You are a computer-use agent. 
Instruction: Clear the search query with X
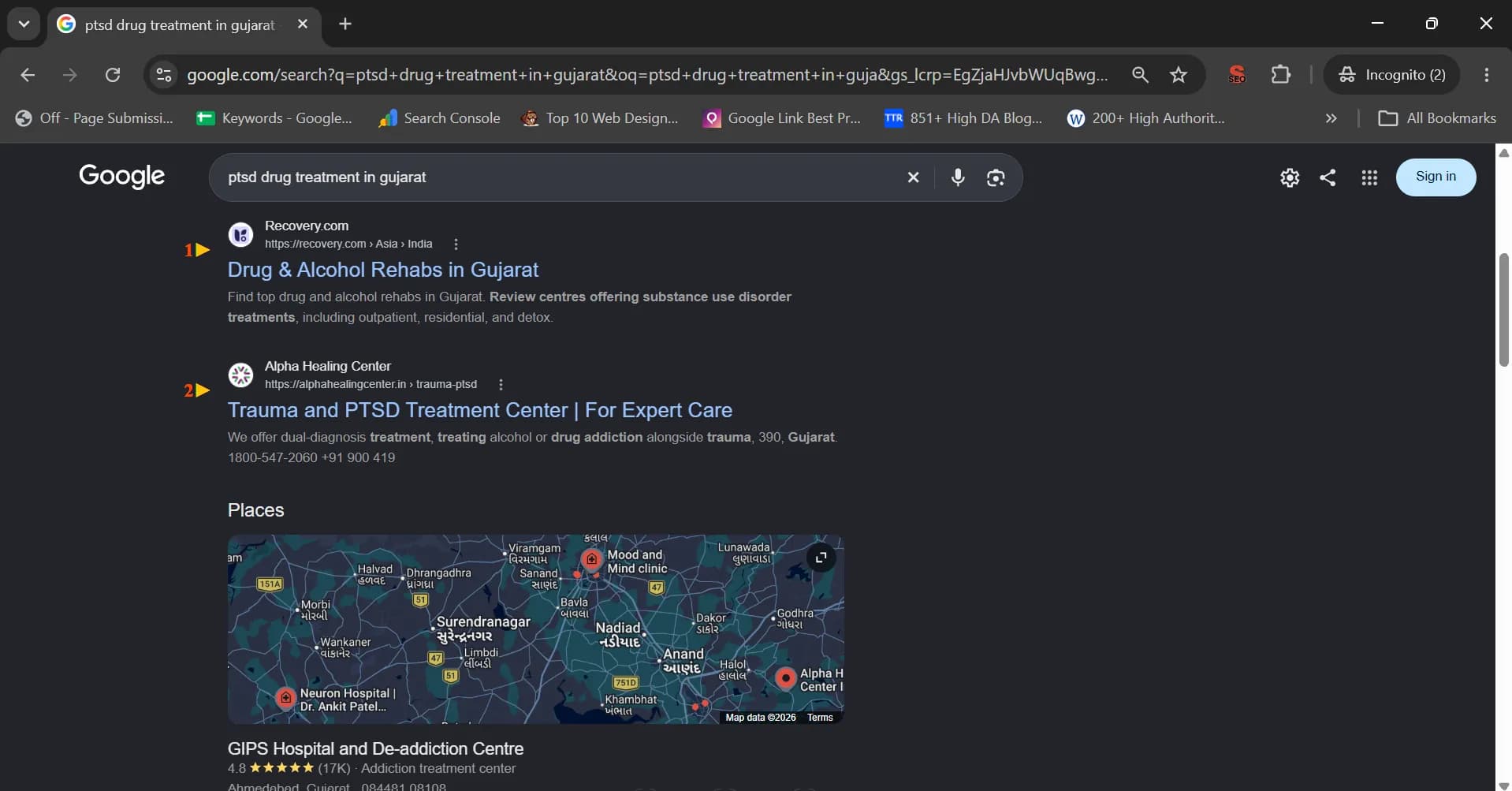[913, 177]
